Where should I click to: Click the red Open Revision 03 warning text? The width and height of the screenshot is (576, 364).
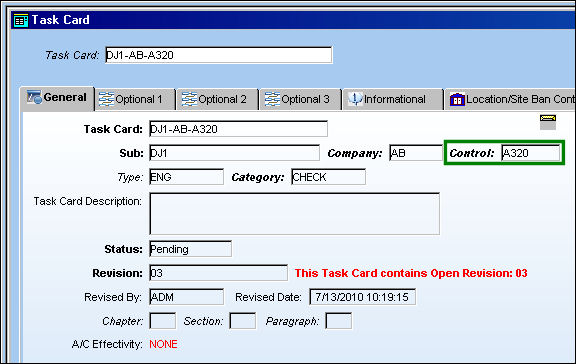411,273
